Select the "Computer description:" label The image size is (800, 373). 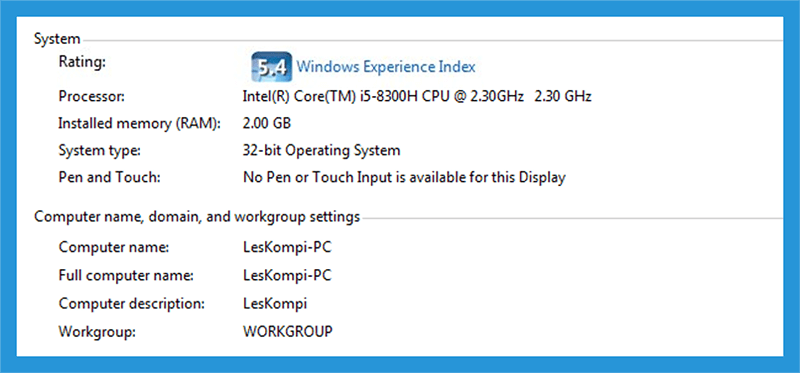point(132,304)
